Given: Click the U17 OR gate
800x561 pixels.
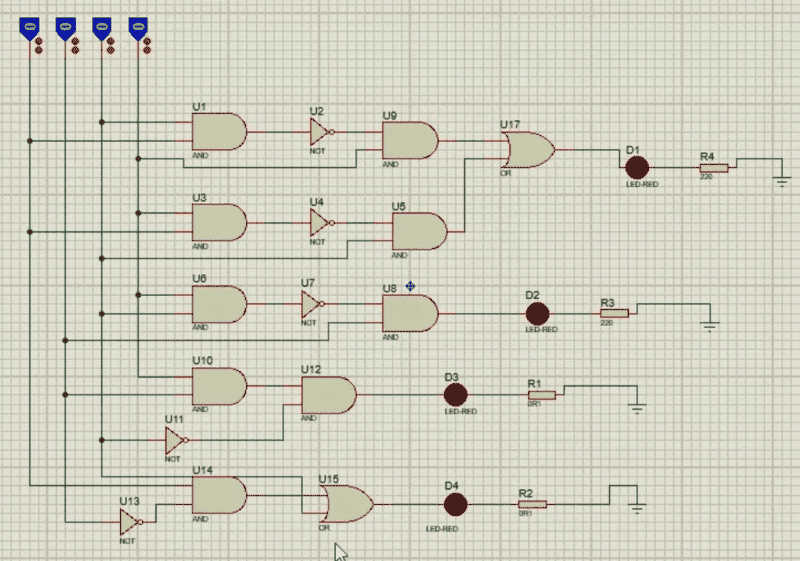Looking at the screenshot, I should [x=528, y=150].
